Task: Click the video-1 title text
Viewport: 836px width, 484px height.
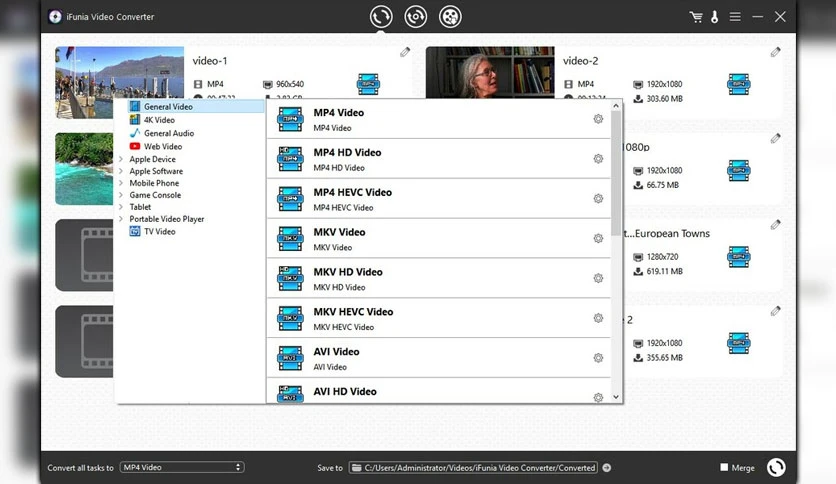Action: [x=210, y=61]
